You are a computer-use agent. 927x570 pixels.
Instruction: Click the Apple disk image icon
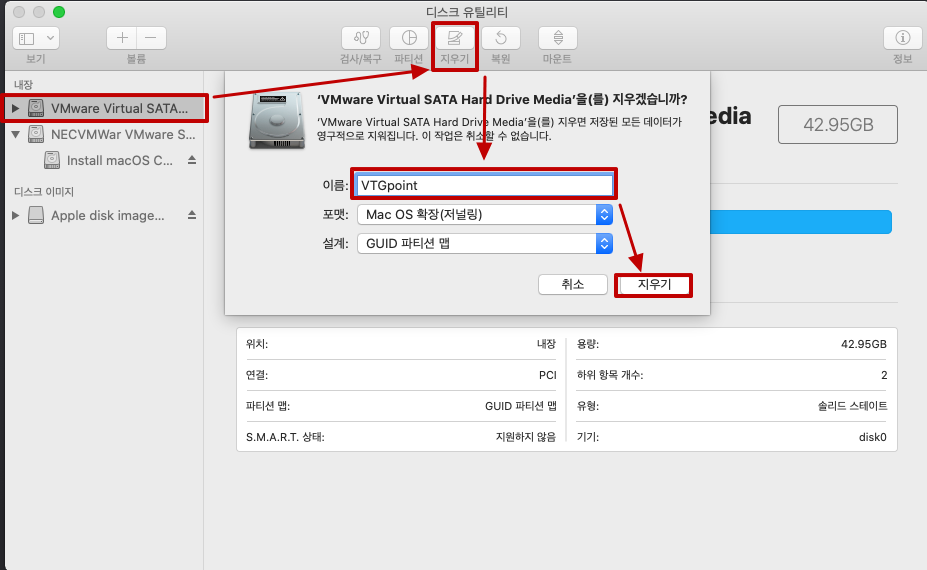click(36, 215)
